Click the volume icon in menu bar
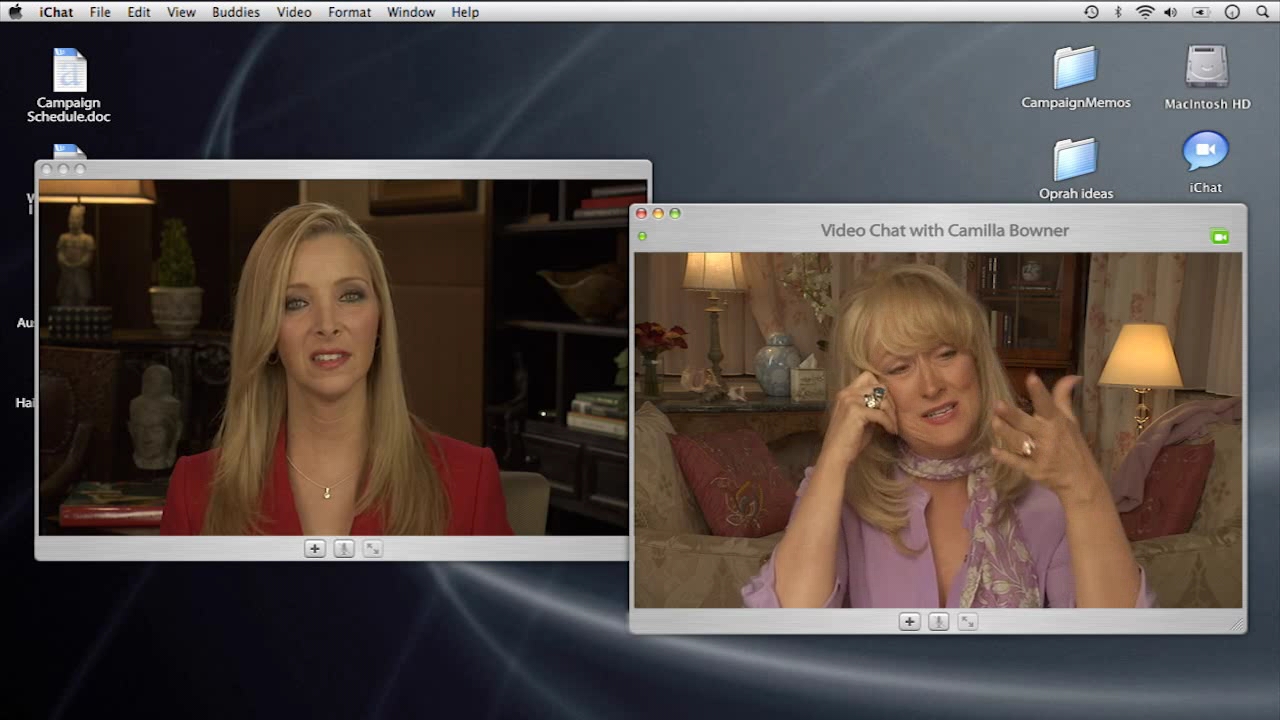Screen dimensions: 1280x720 pos(1171,12)
